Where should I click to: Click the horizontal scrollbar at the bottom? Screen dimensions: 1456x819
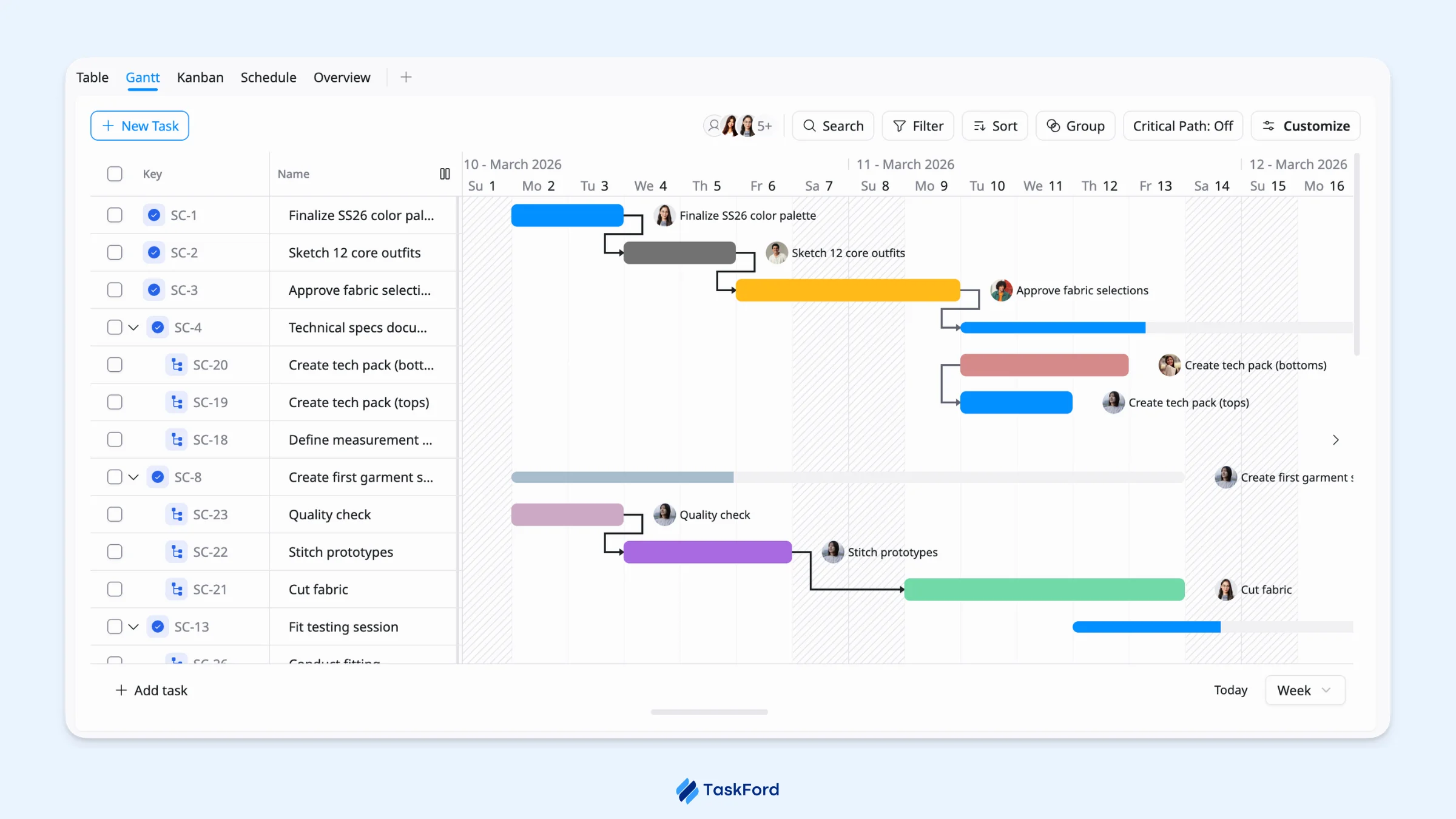click(x=709, y=712)
